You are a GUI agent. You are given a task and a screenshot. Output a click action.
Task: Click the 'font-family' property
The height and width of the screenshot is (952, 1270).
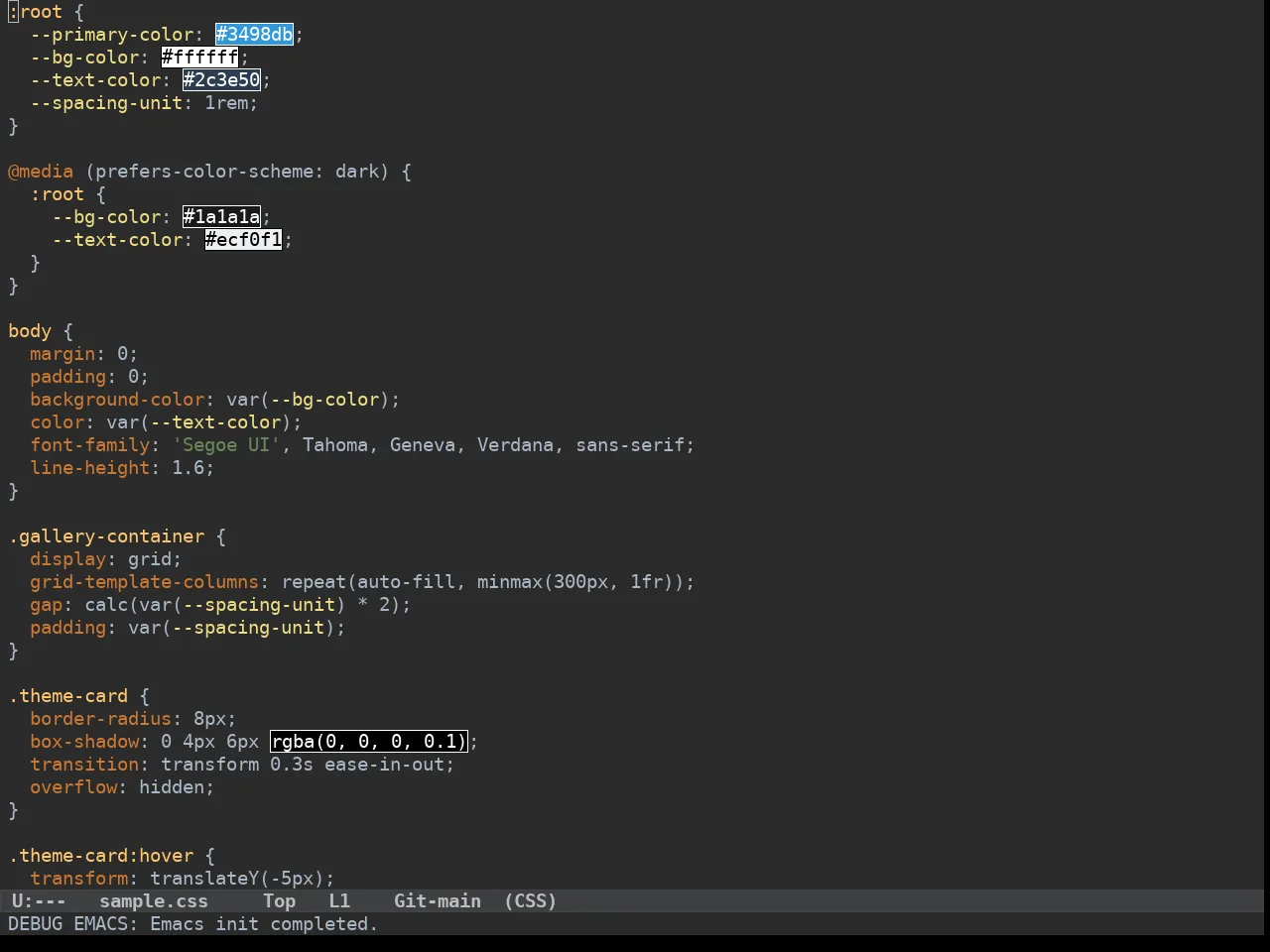(x=90, y=445)
